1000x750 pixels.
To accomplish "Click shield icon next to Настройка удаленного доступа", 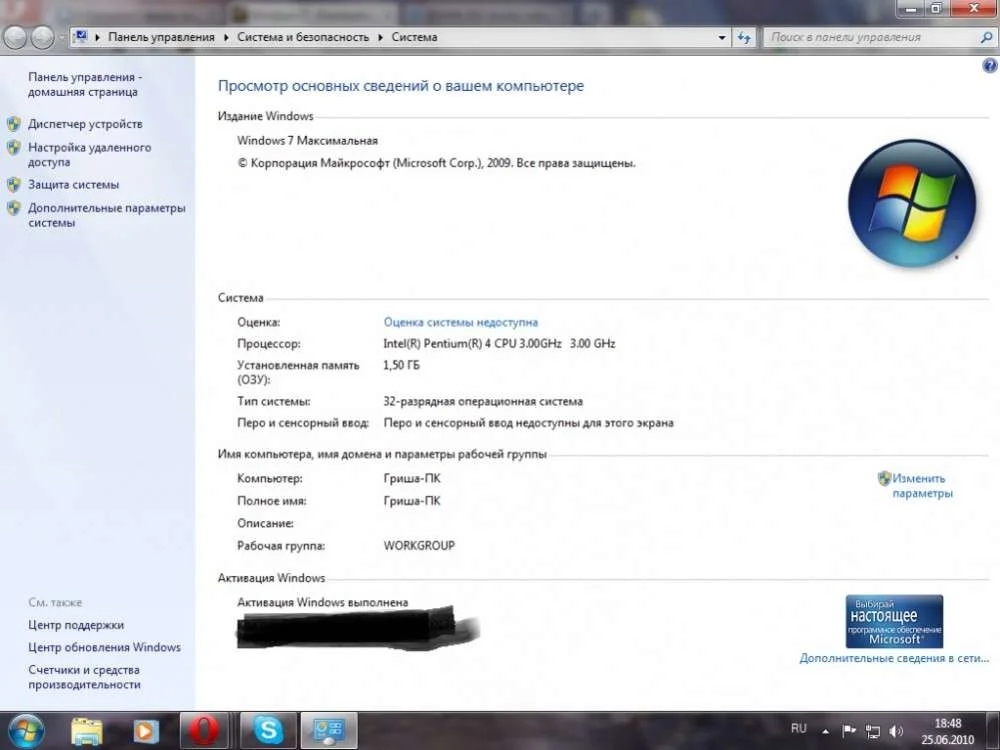I will 13,147.
